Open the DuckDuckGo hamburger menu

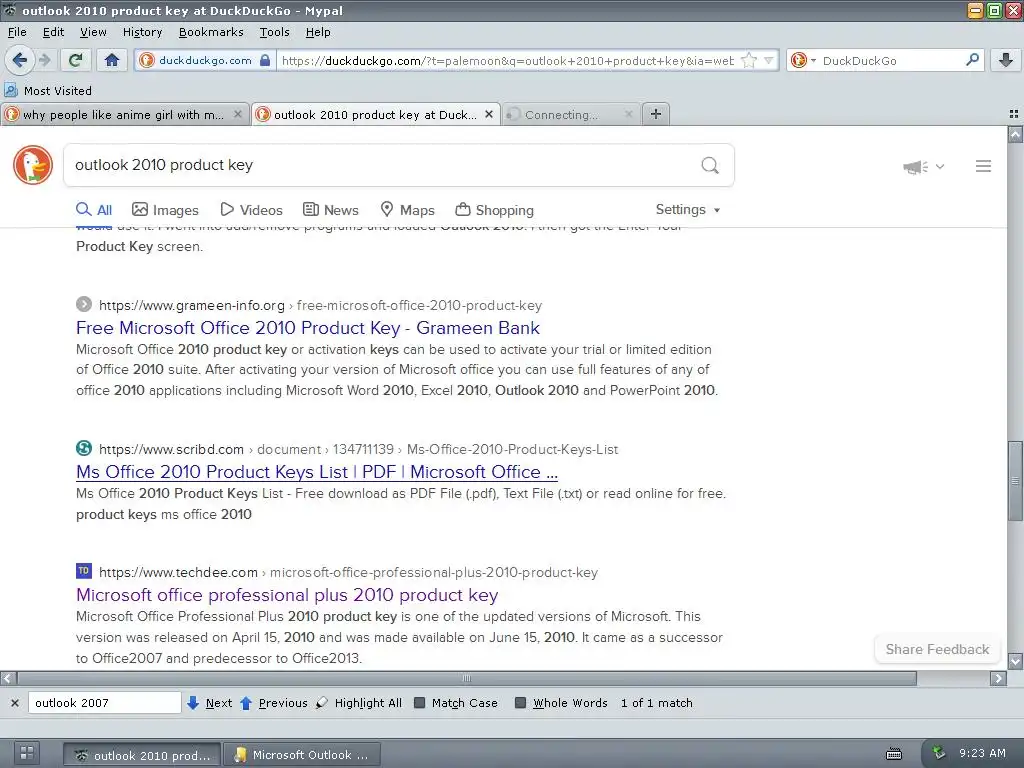tap(984, 166)
